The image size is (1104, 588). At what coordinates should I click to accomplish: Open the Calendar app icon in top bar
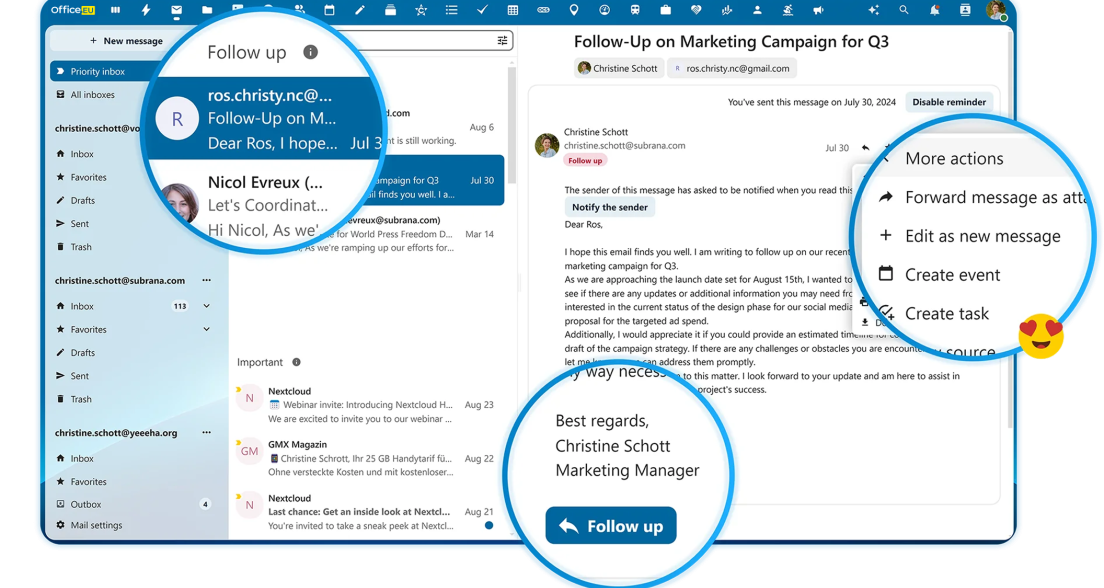tap(329, 11)
